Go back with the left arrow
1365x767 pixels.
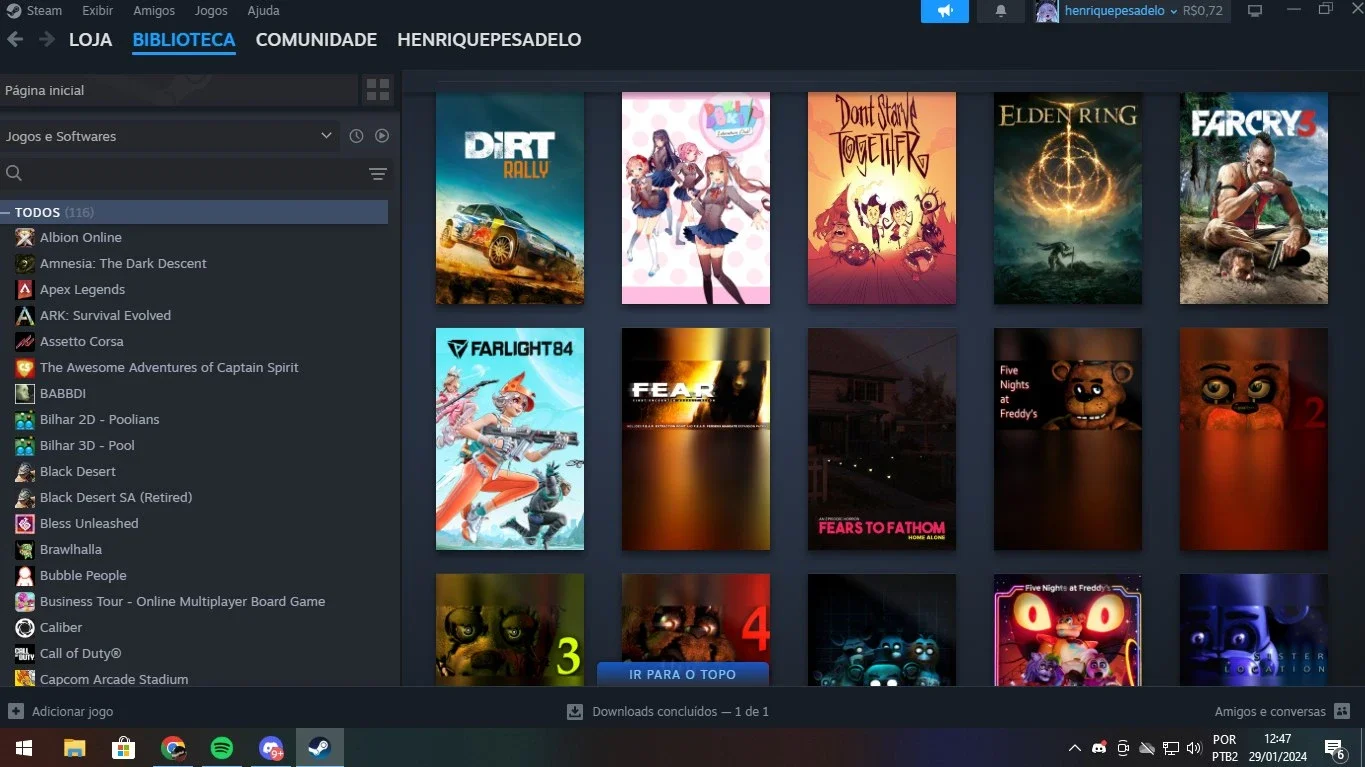tap(15, 40)
